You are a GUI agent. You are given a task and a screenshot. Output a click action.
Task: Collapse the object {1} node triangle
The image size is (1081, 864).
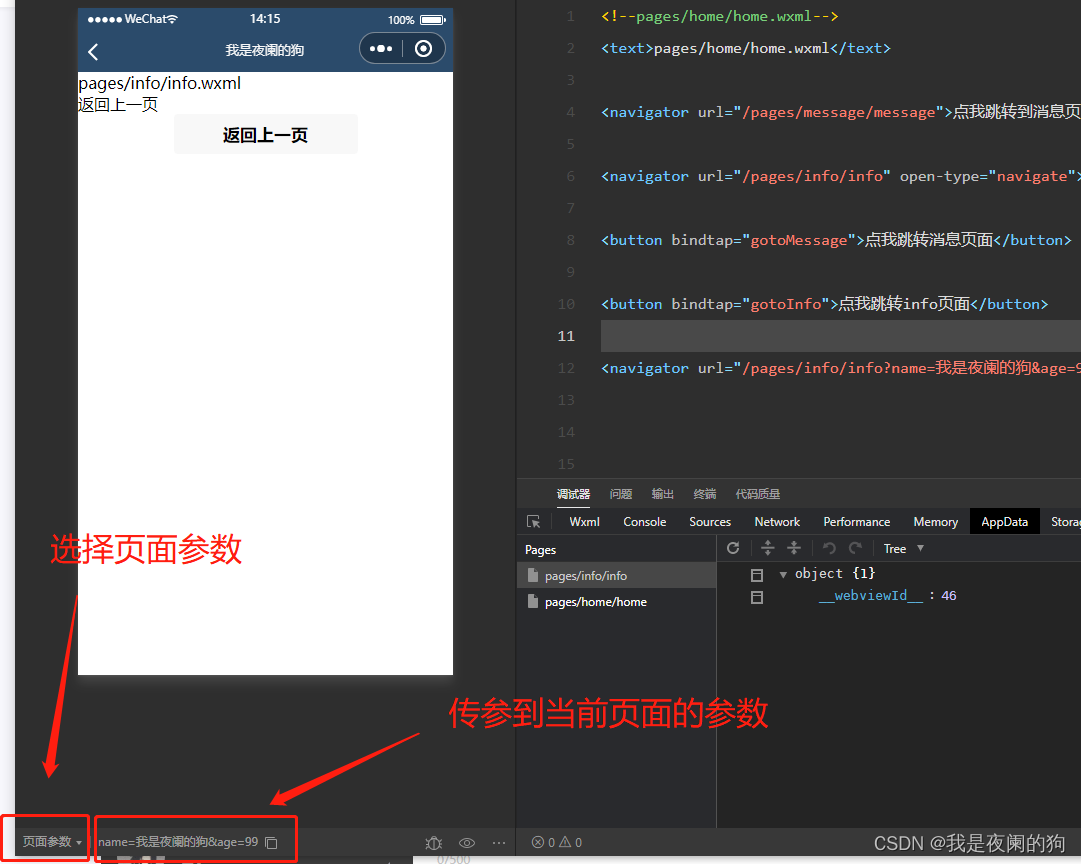(783, 574)
